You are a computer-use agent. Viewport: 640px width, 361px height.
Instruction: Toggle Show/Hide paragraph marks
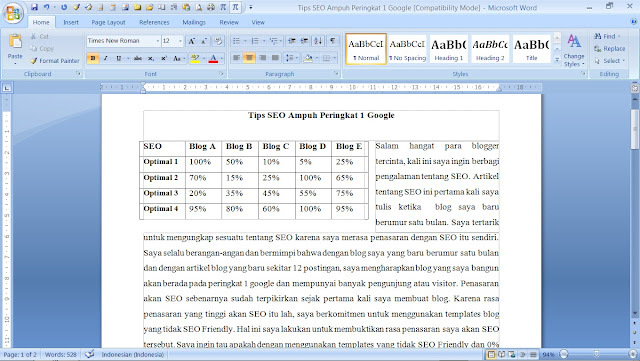point(333,41)
